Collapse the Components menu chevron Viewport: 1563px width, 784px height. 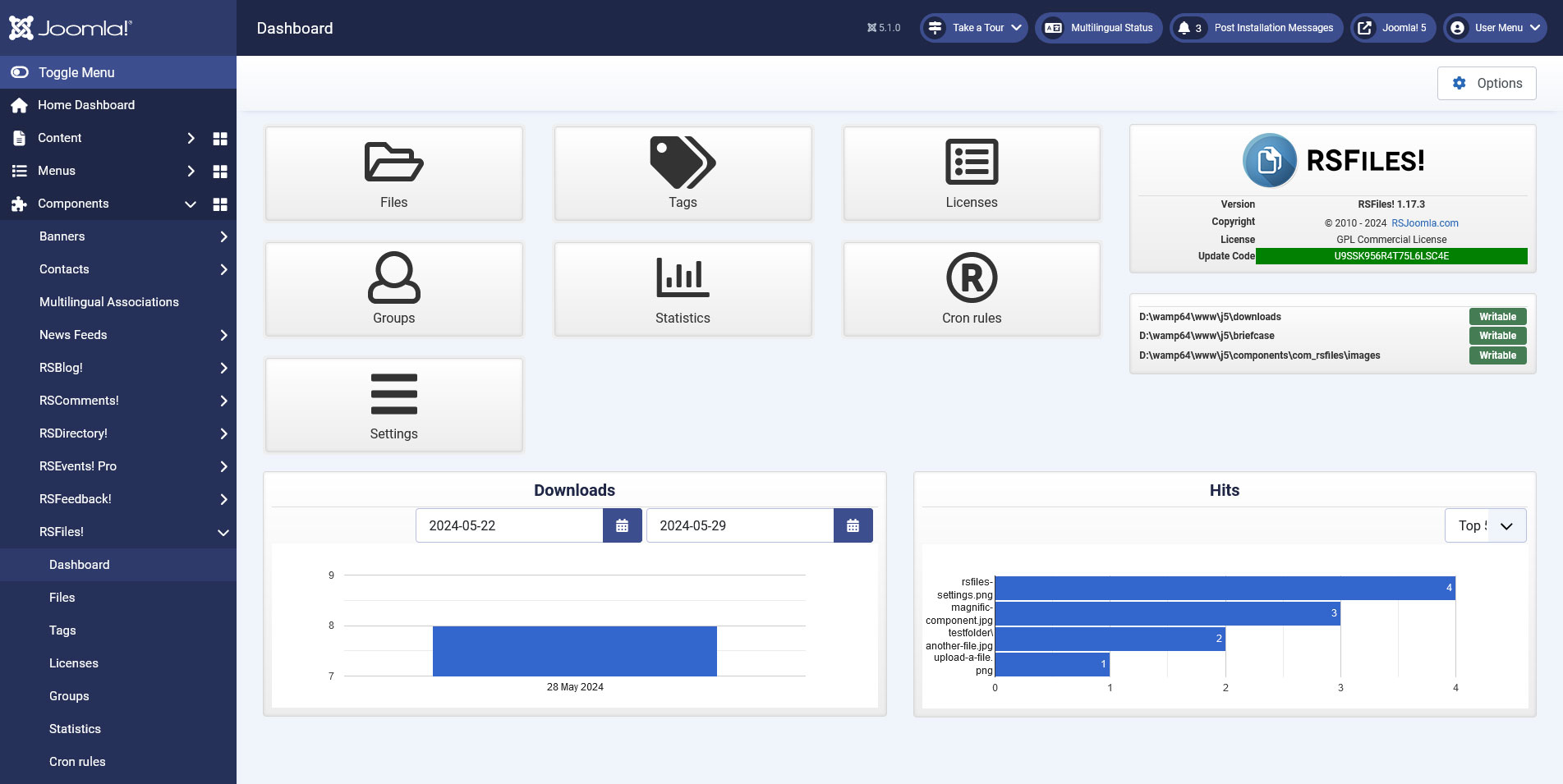point(191,204)
